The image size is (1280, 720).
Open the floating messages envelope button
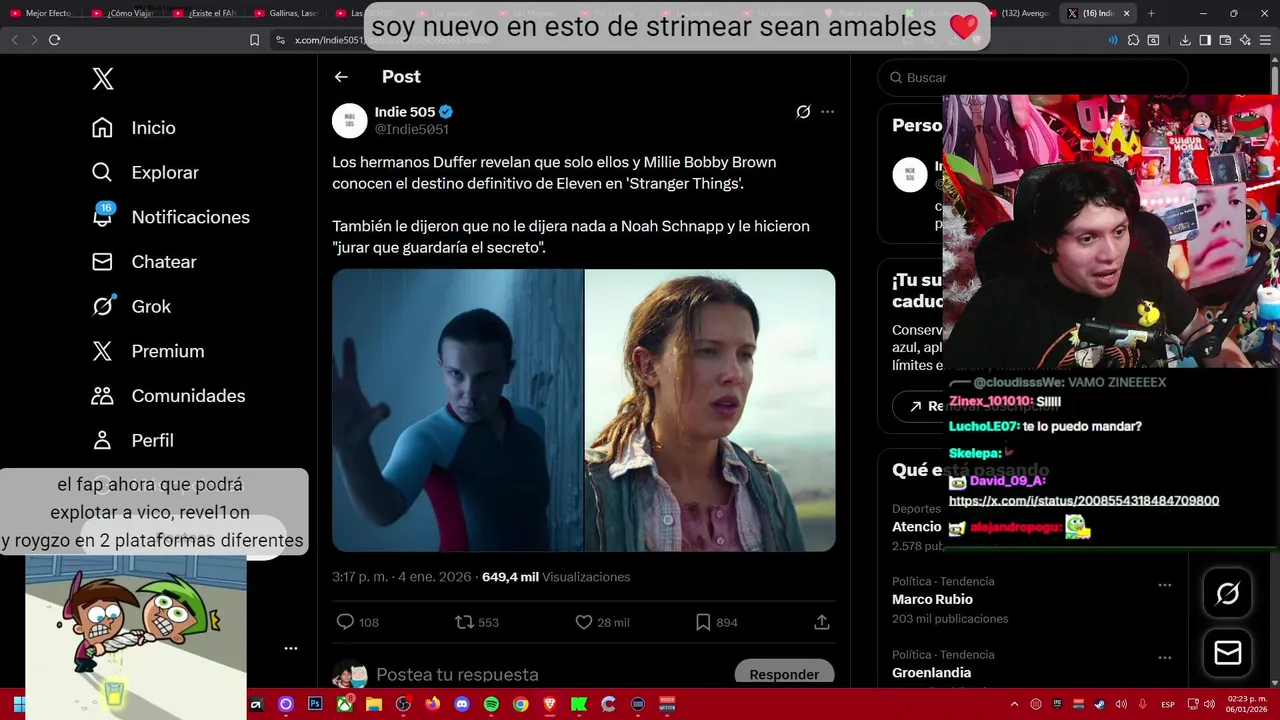point(1228,653)
